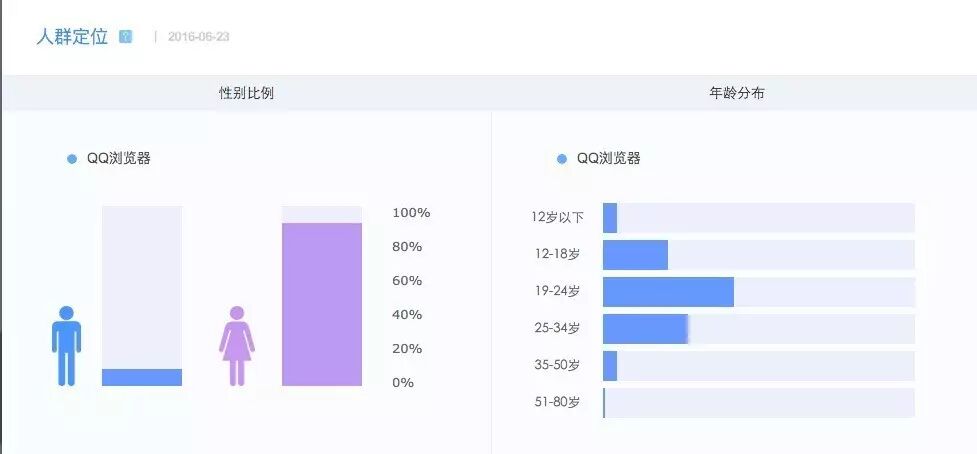The image size is (977, 454).
Task: Click the purple female percentage bar
Action: click(x=321, y=304)
